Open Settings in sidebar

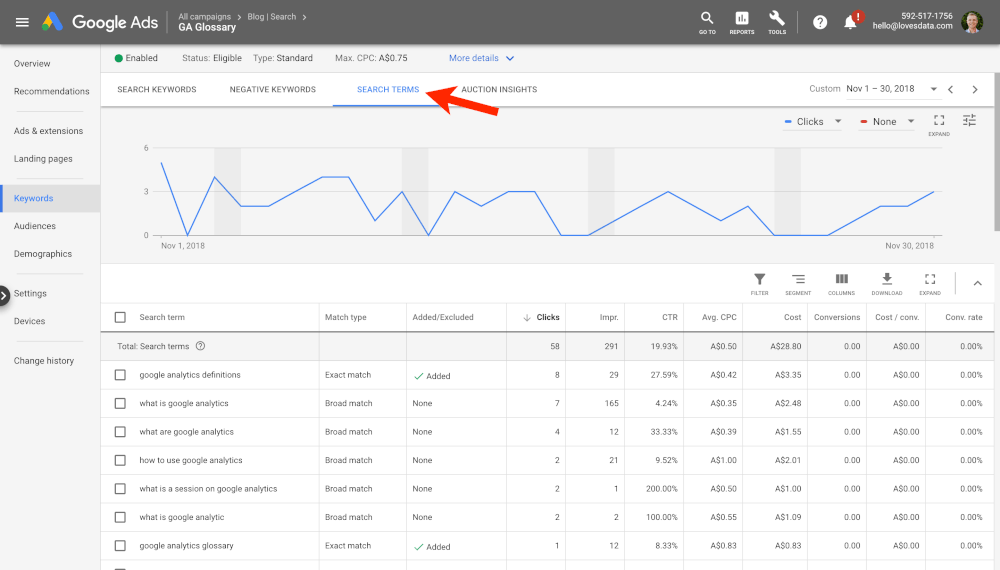pyautogui.click(x=30, y=293)
